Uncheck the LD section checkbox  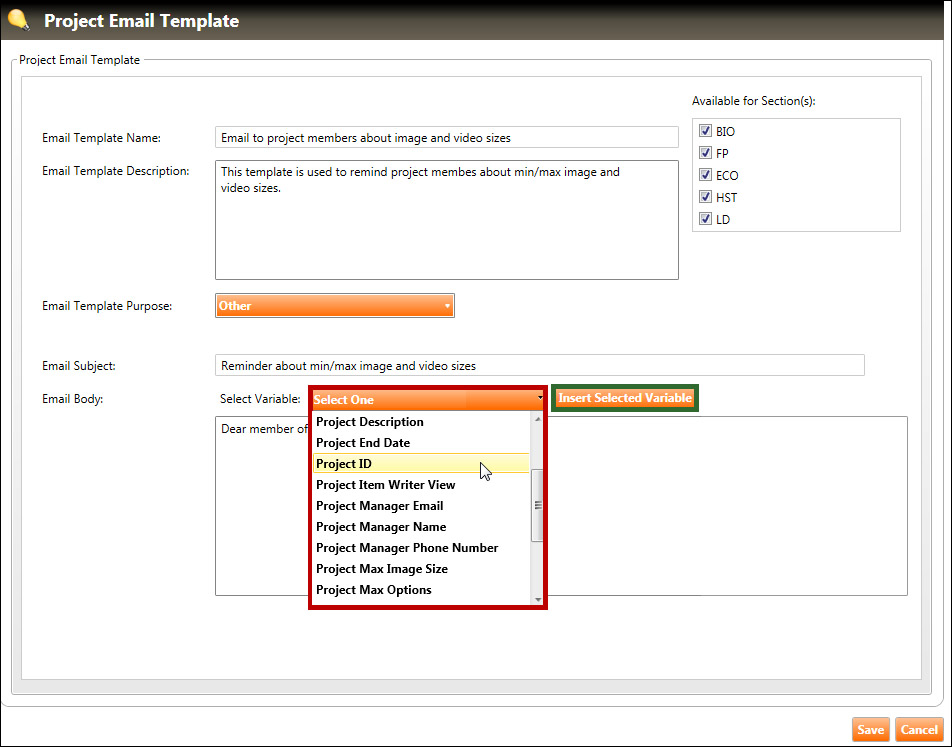point(706,219)
